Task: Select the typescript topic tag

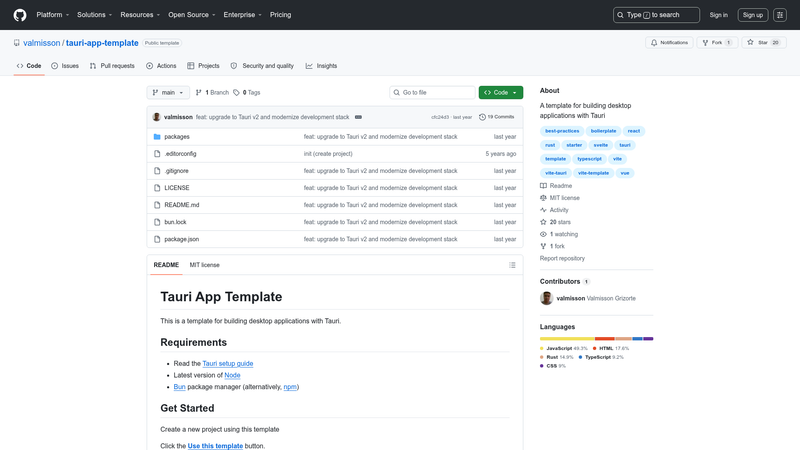Action: (589, 159)
